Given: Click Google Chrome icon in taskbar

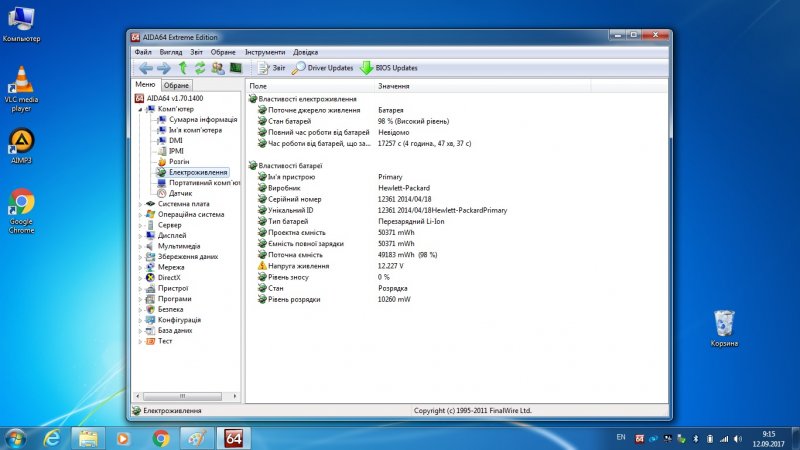Looking at the screenshot, I should [x=161, y=438].
